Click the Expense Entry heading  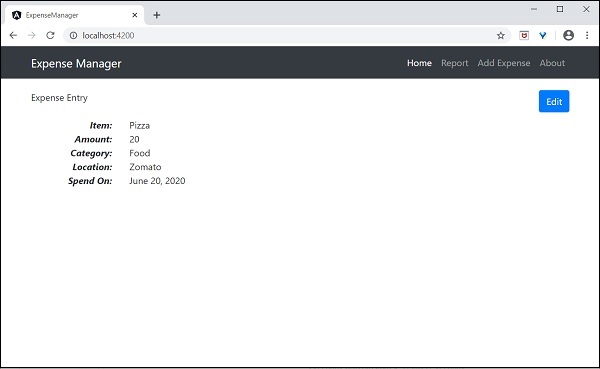[59, 98]
